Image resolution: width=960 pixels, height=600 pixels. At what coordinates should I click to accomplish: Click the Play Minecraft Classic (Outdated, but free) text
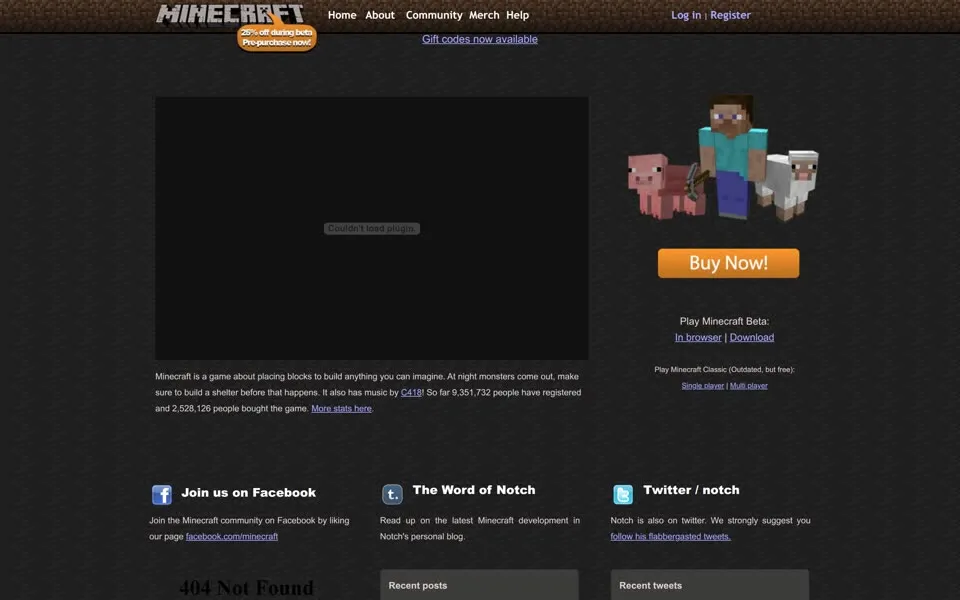pos(724,370)
